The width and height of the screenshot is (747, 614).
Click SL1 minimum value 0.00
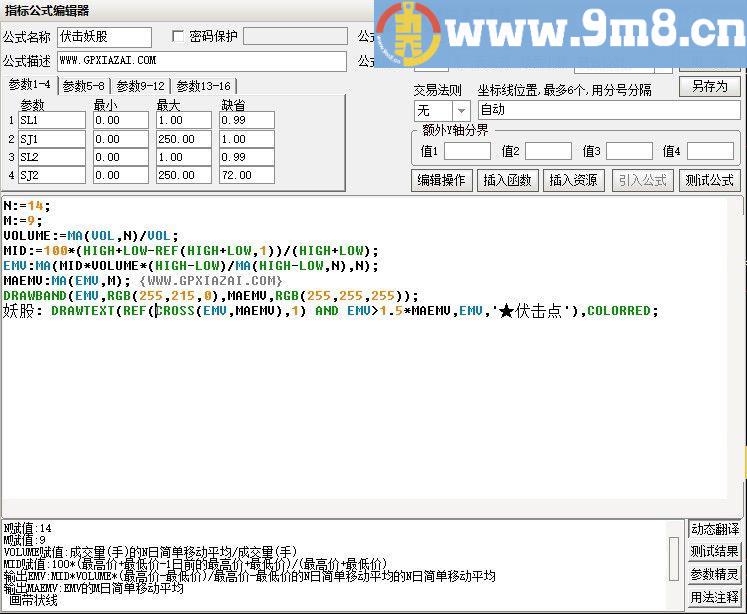click(121, 121)
